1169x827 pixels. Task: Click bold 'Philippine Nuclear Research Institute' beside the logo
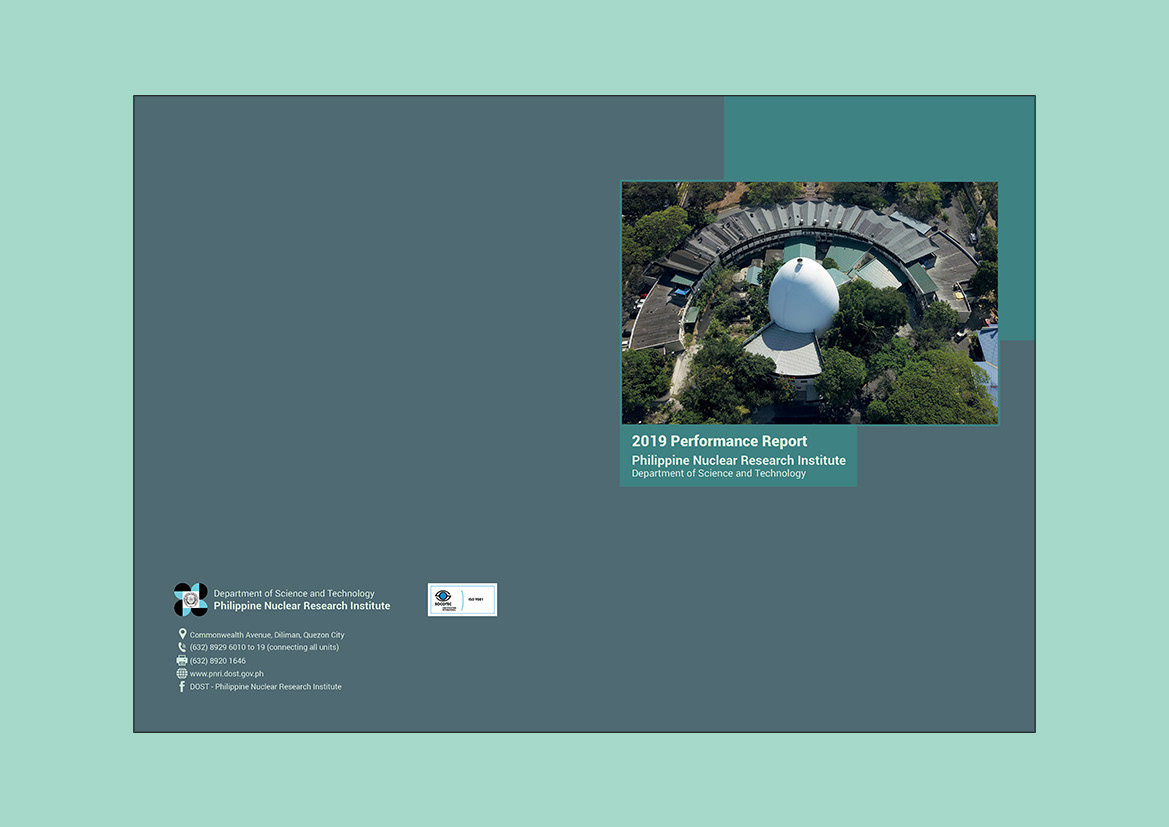coord(302,606)
